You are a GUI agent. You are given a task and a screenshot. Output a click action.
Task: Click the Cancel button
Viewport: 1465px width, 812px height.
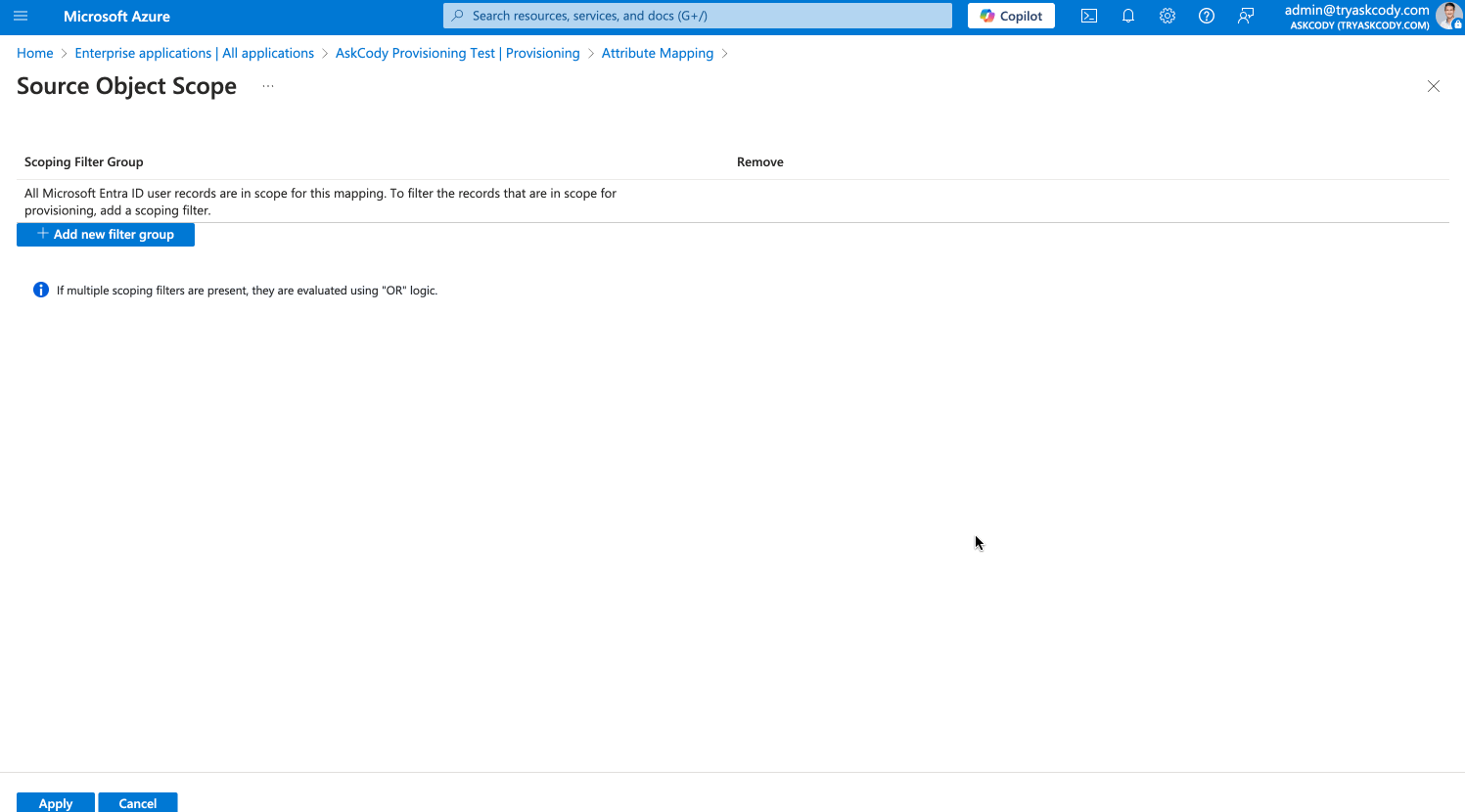(138, 802)
